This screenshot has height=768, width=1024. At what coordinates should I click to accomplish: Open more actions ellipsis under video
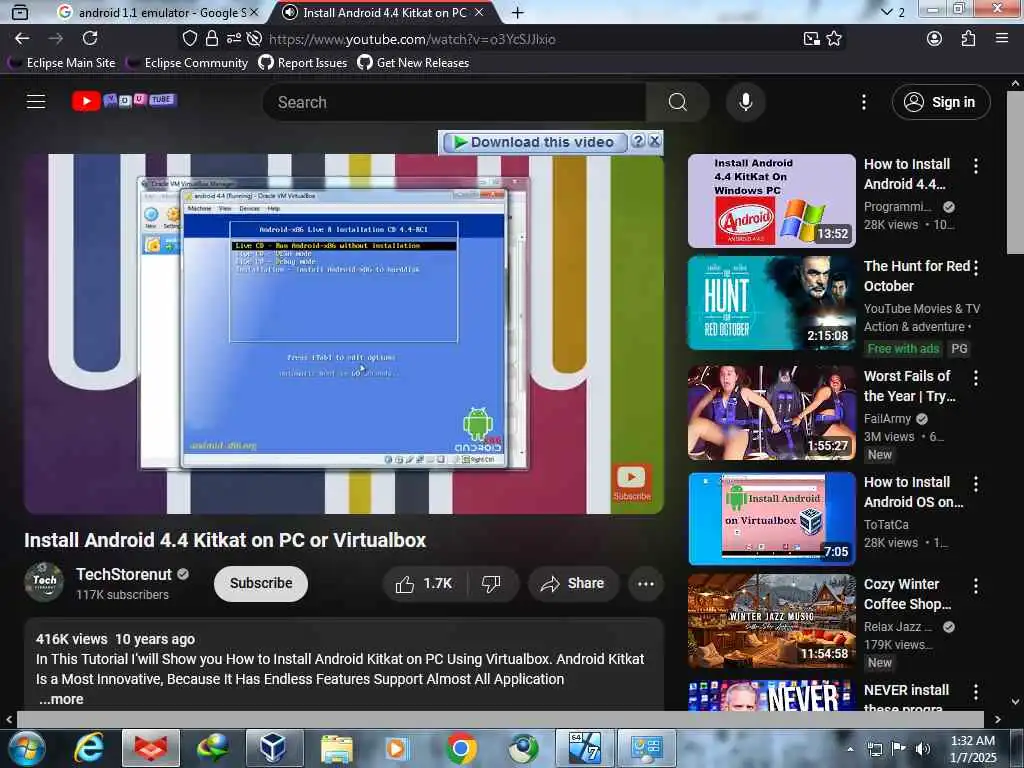click(646, 583)
